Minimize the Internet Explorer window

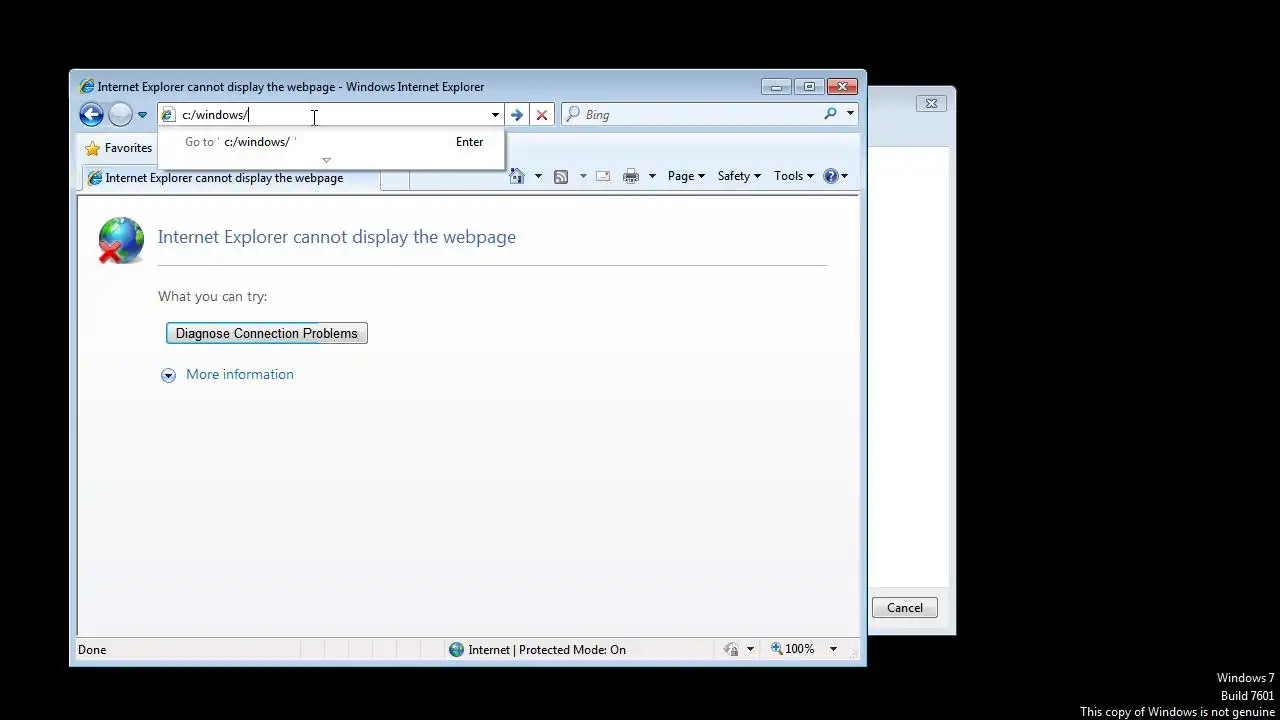(x=776, y=86)
